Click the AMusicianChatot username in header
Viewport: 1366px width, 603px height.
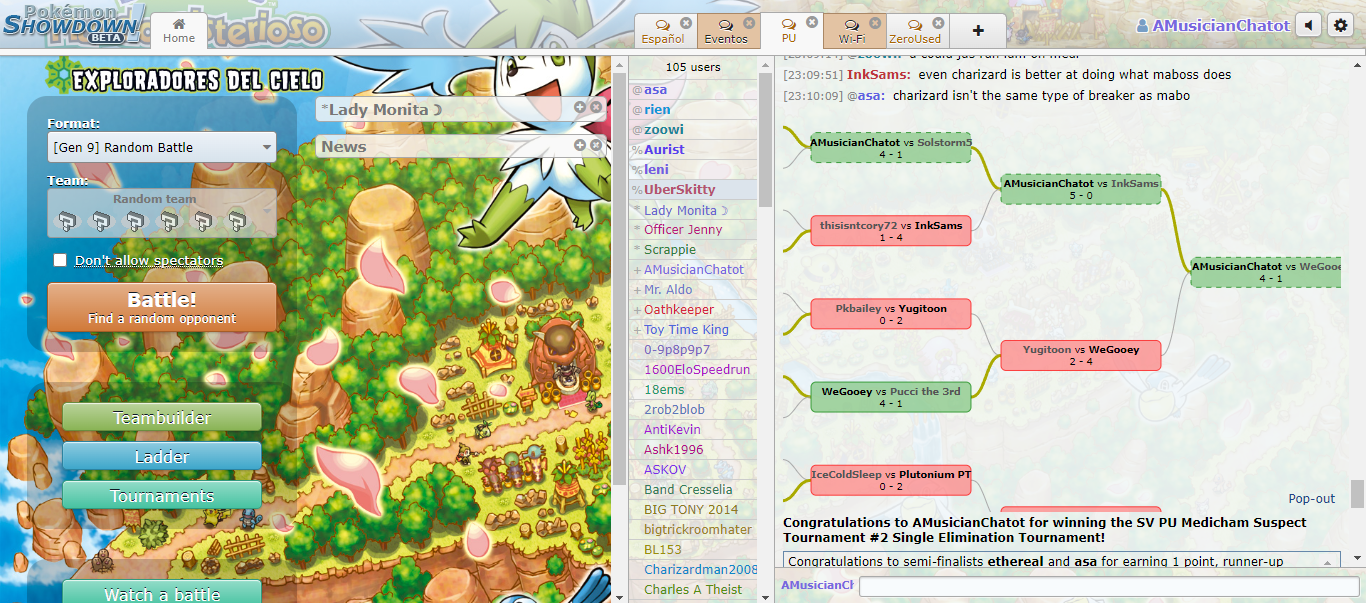click(x=1213, y=26)
